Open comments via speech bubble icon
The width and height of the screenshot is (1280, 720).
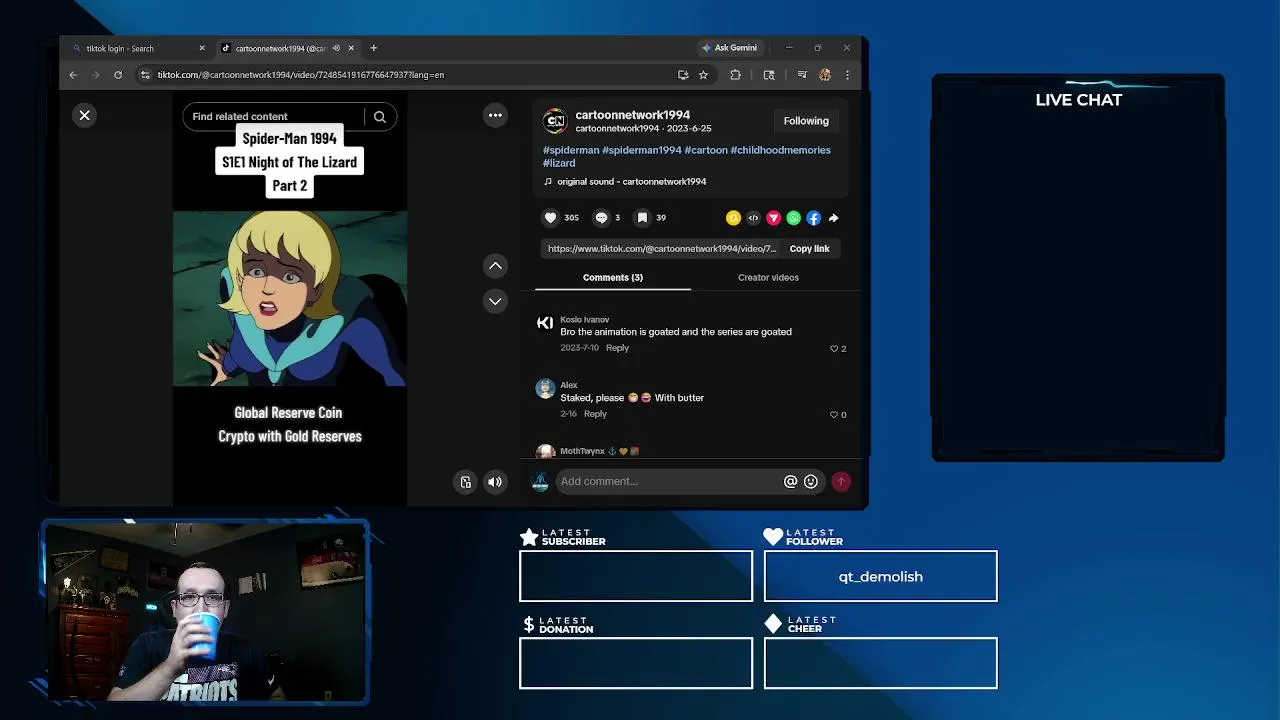(x=601, y=218)
